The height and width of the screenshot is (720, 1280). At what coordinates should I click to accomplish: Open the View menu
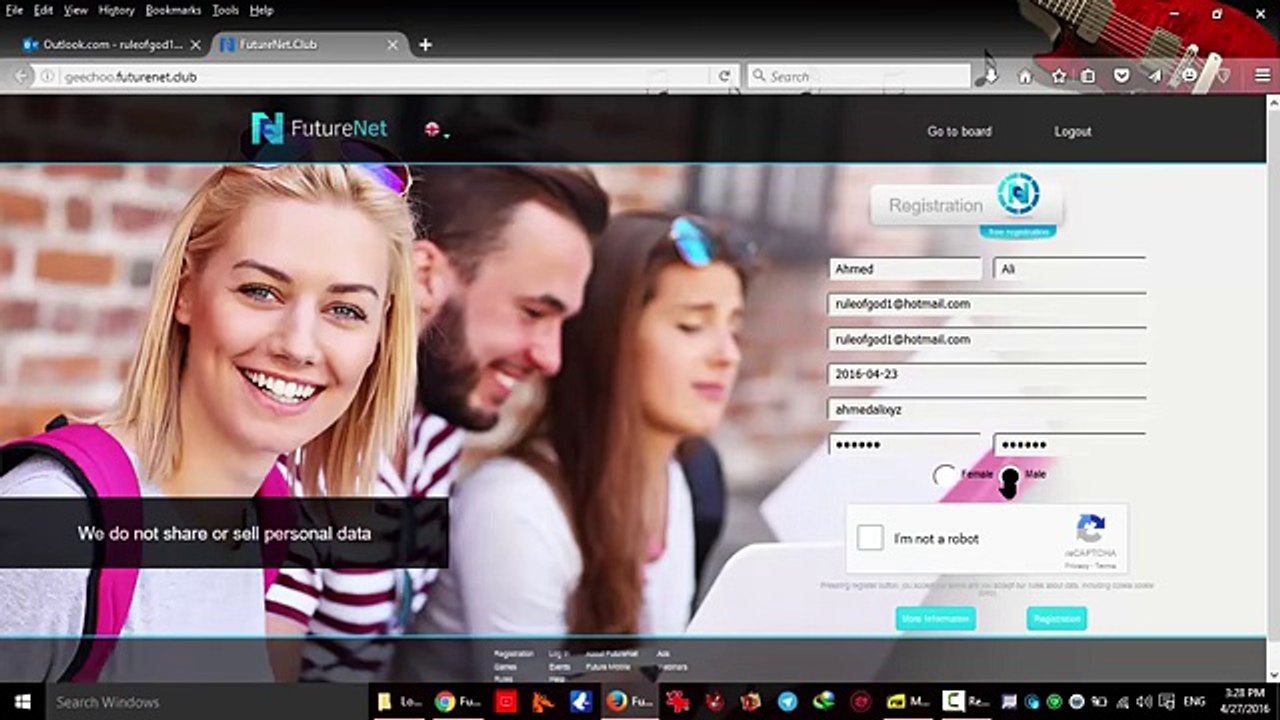pos(76,10)
